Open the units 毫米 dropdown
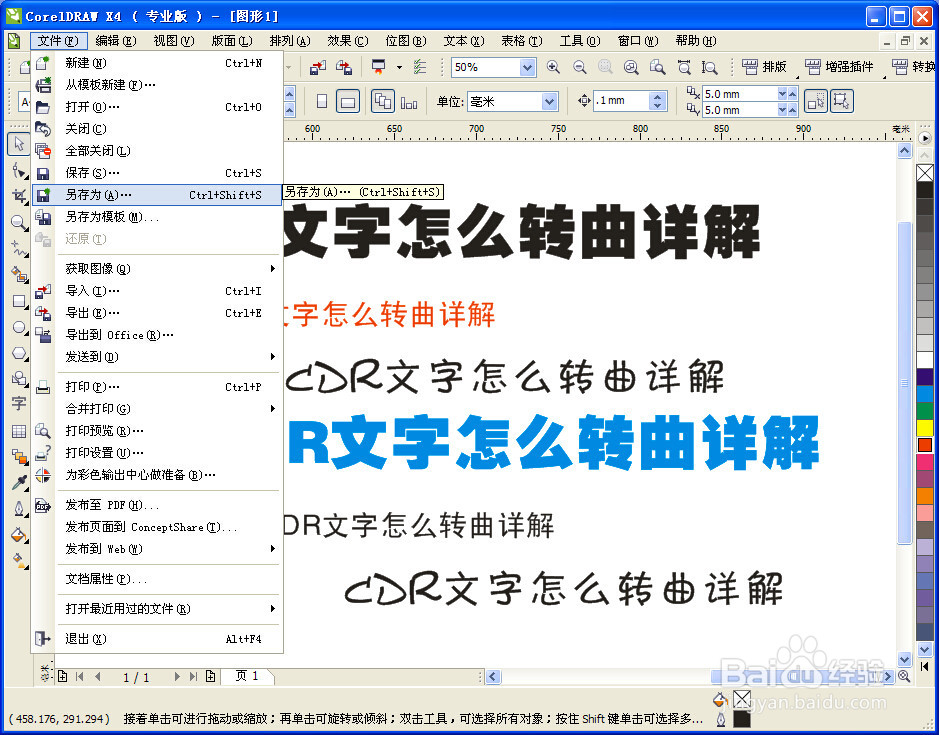 549,101
